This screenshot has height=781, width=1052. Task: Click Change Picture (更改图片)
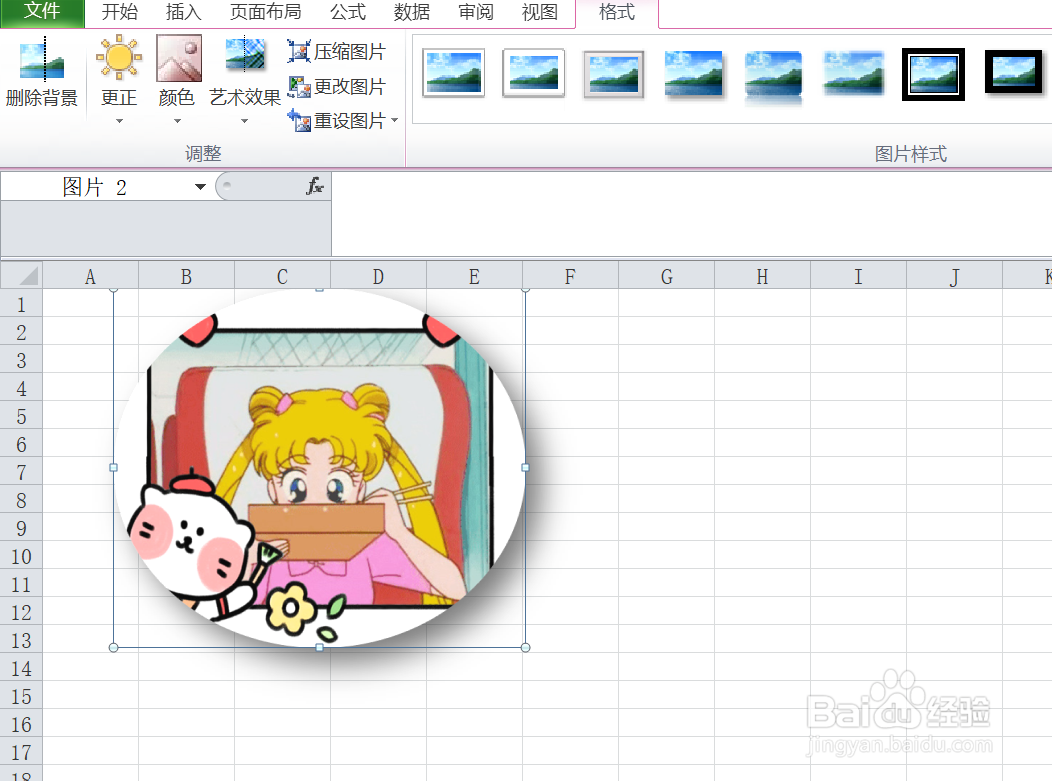click(336, 87)
